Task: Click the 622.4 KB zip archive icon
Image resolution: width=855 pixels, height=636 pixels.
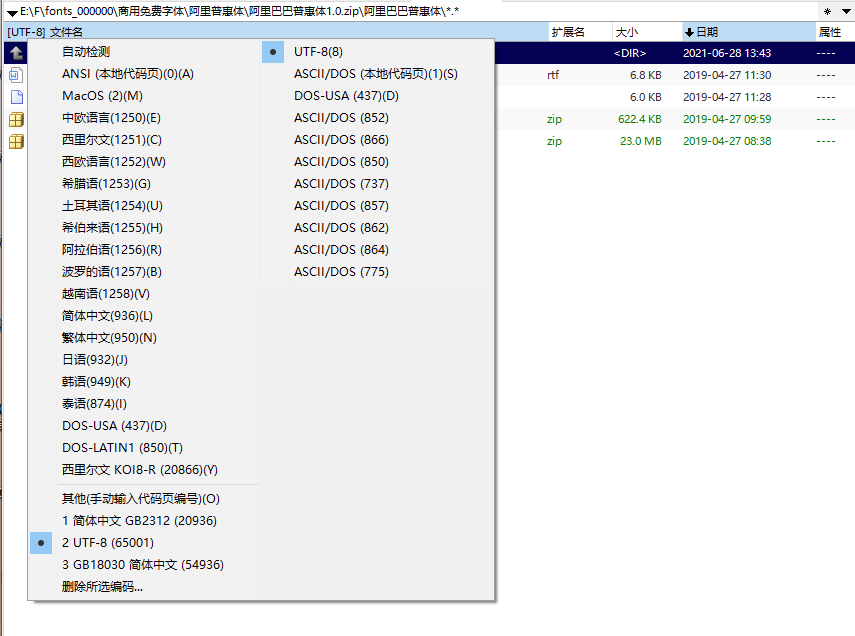Action: pyautogui.click(x=16, y=119)
